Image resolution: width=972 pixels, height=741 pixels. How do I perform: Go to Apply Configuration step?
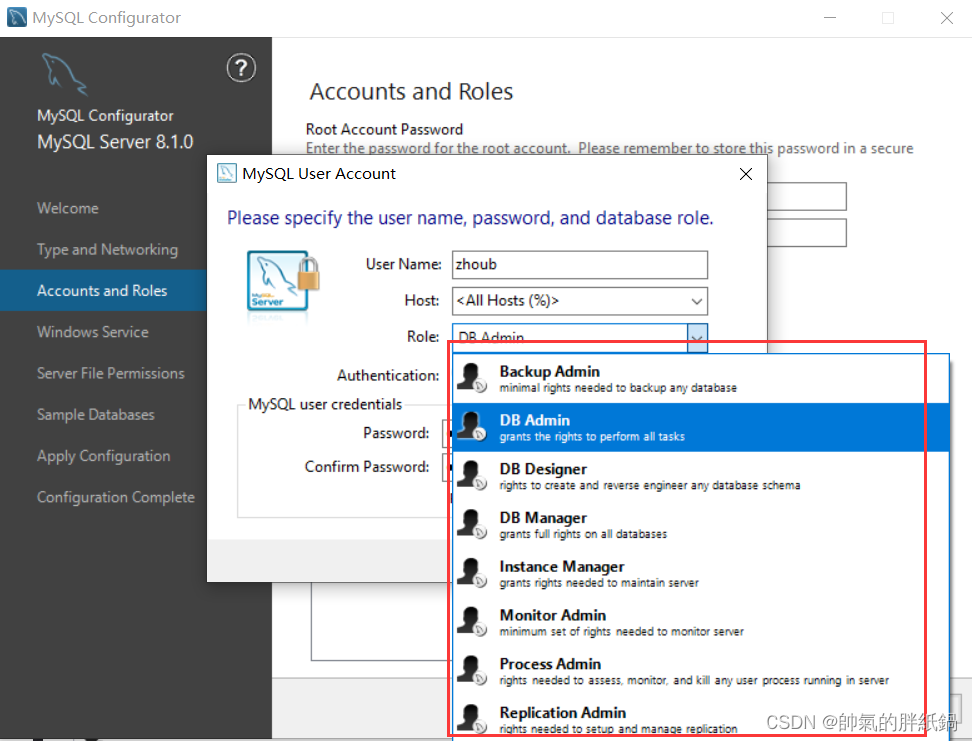pyautogui.click(x=104, y=456)
